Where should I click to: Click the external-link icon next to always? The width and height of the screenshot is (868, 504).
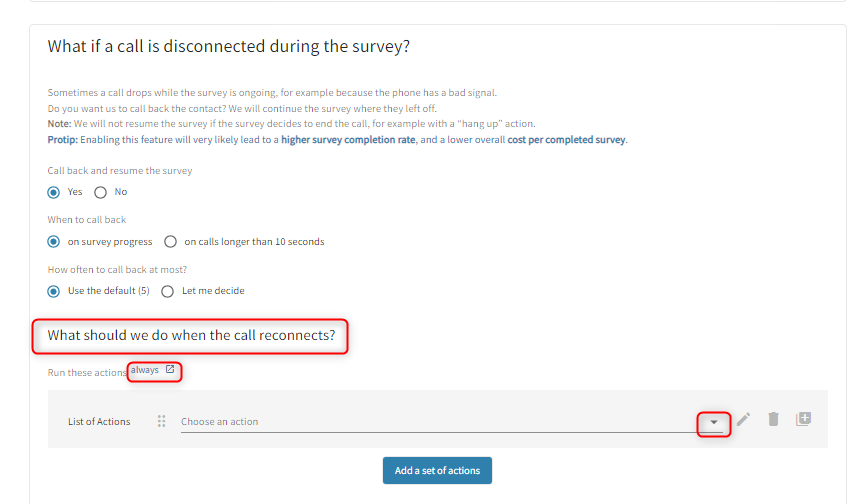(170, 370)
